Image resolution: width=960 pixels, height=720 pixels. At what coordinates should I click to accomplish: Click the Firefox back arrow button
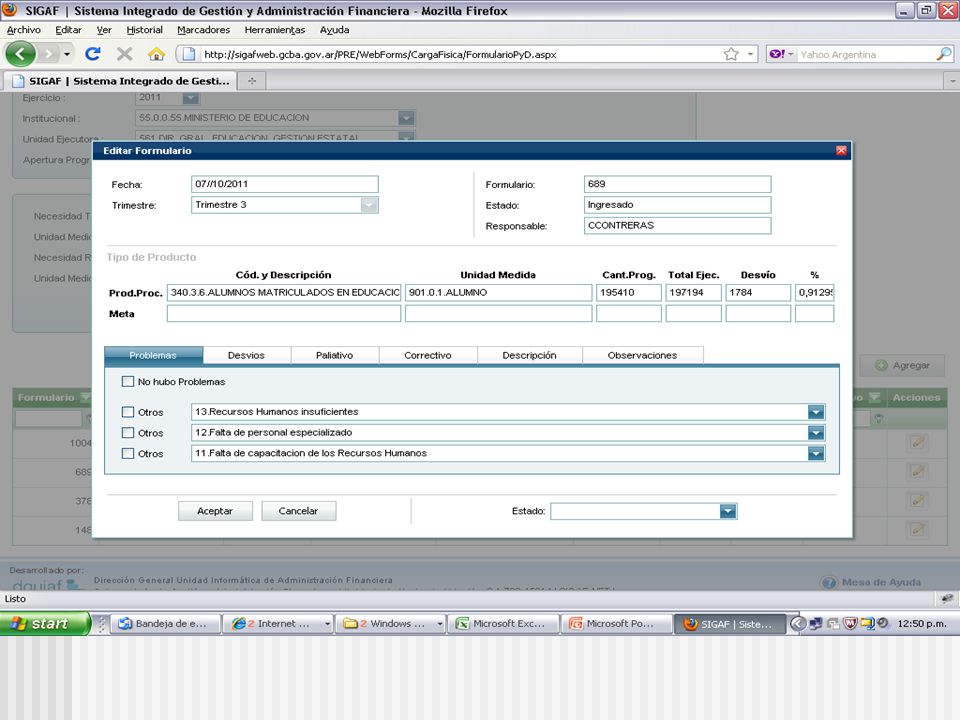point(20,54)
